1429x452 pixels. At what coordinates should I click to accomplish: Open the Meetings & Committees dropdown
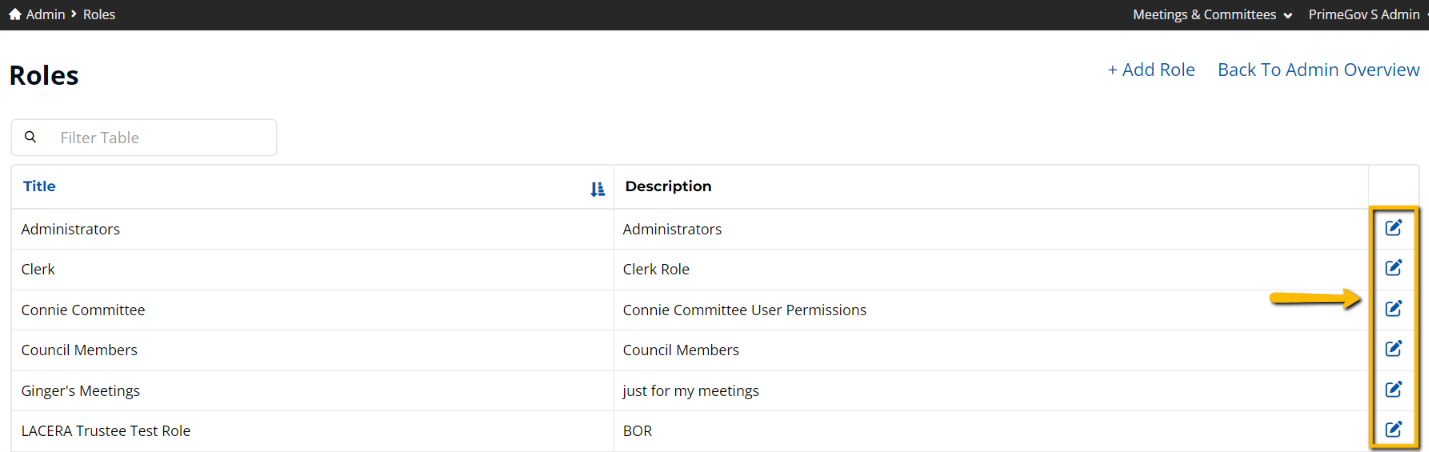tap(1212, 14)
